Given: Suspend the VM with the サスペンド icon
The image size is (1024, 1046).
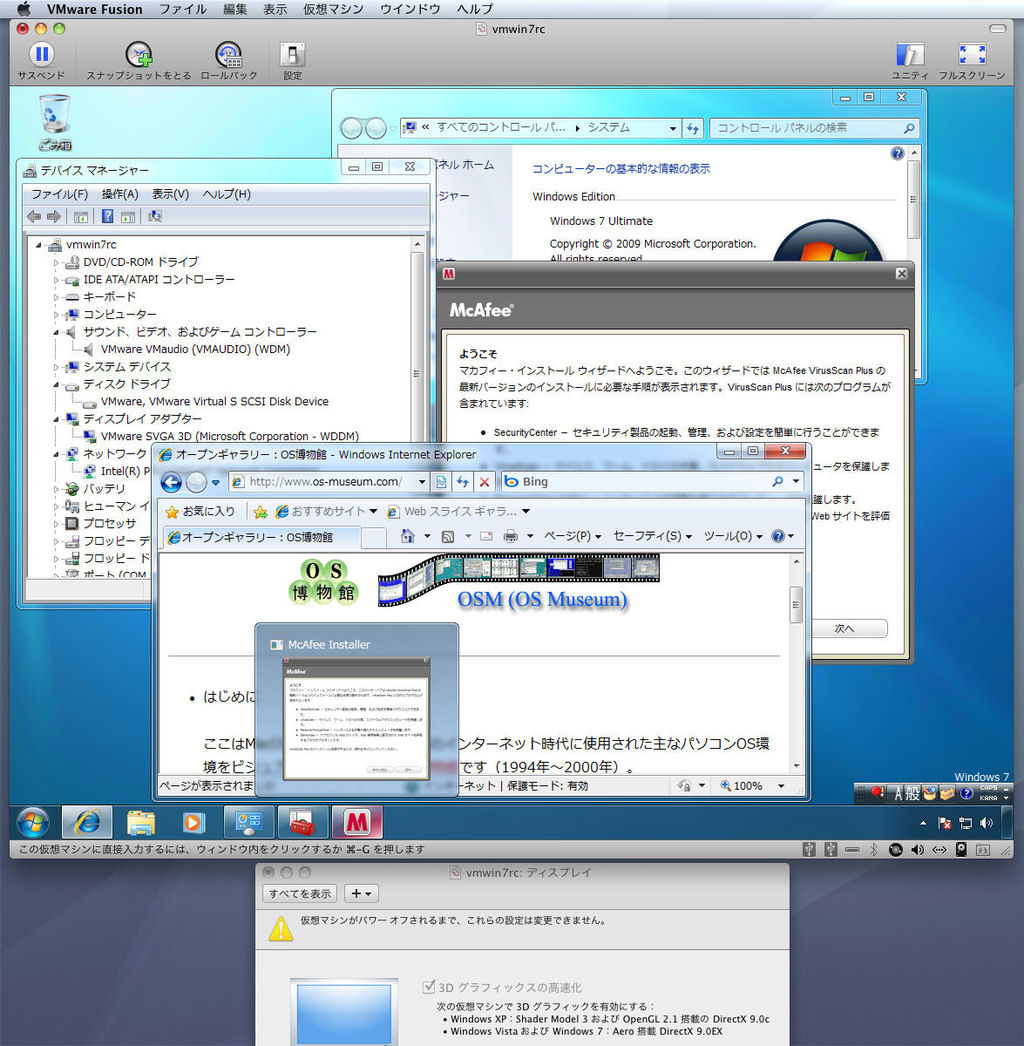Looking at the screenshot, I should click(41, 55).
